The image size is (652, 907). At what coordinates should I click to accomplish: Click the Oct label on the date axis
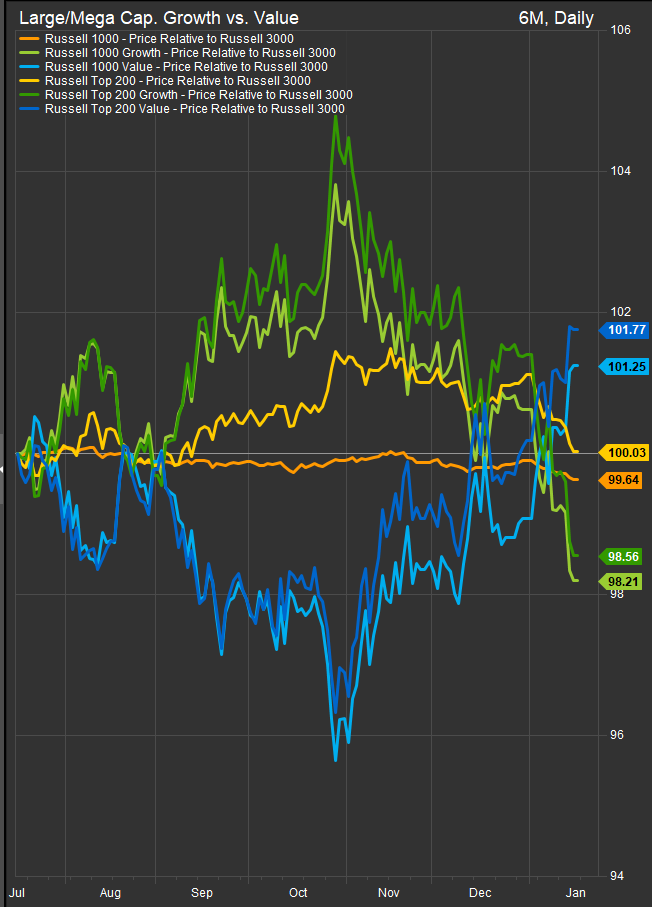point(298,890)
